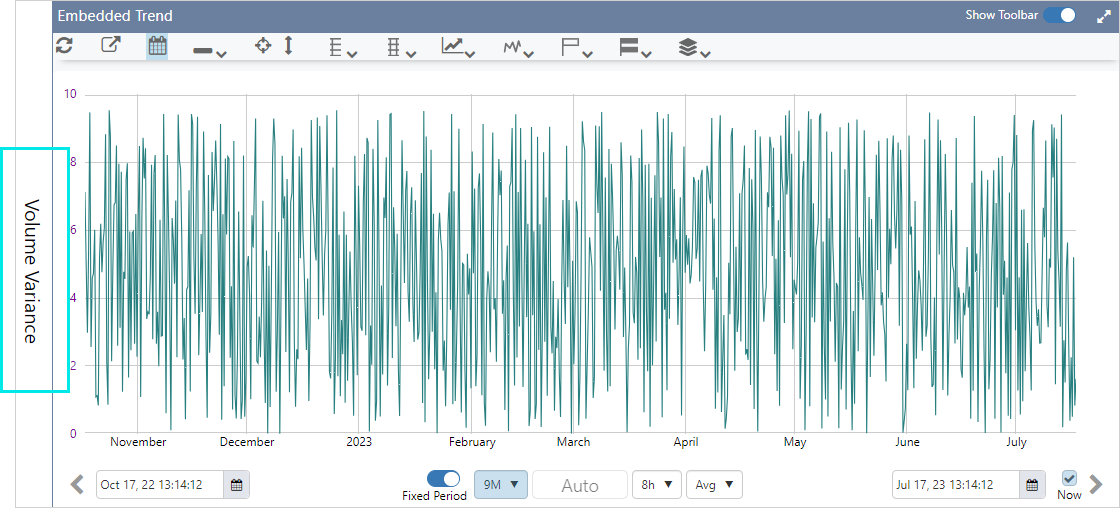The height and width of the screenshot is (508, 1120).
Task: Click the Auto button
Action: click(x=580, y=486)
